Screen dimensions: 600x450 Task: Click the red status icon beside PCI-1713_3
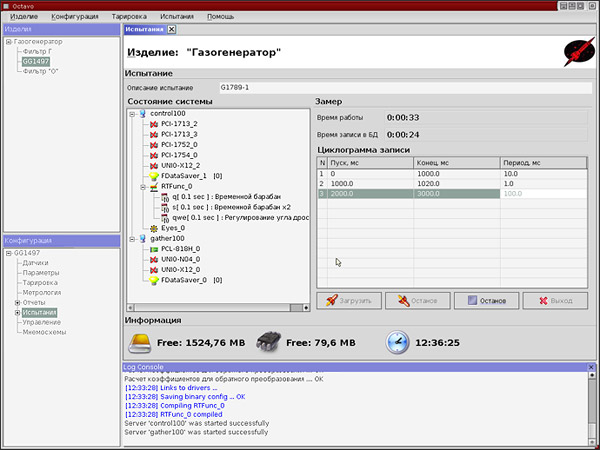(154, 135)
